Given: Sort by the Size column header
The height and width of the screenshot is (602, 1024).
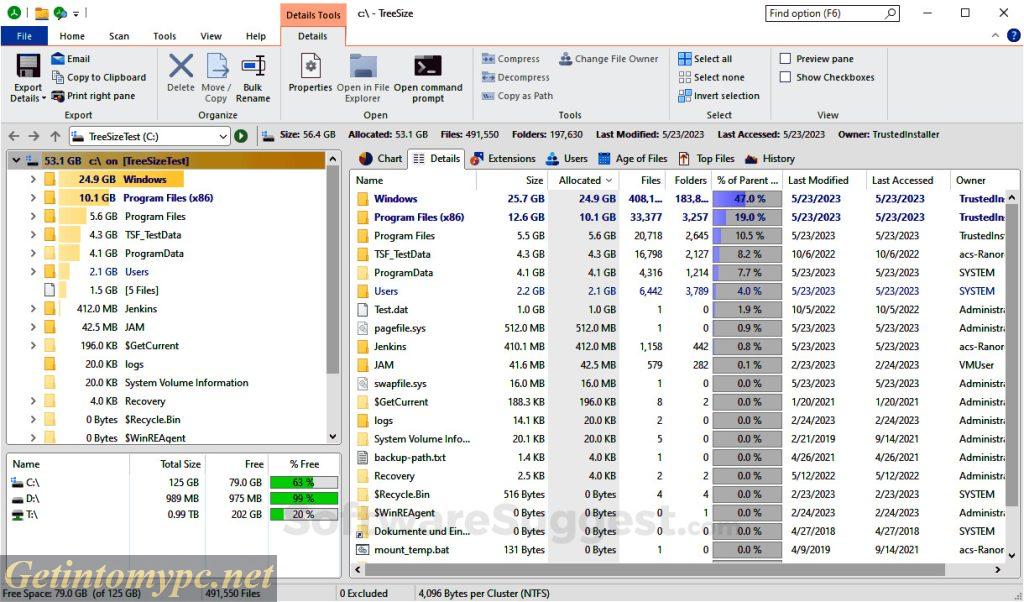Looking at the screenshot, I should click(x=512, y=180).
